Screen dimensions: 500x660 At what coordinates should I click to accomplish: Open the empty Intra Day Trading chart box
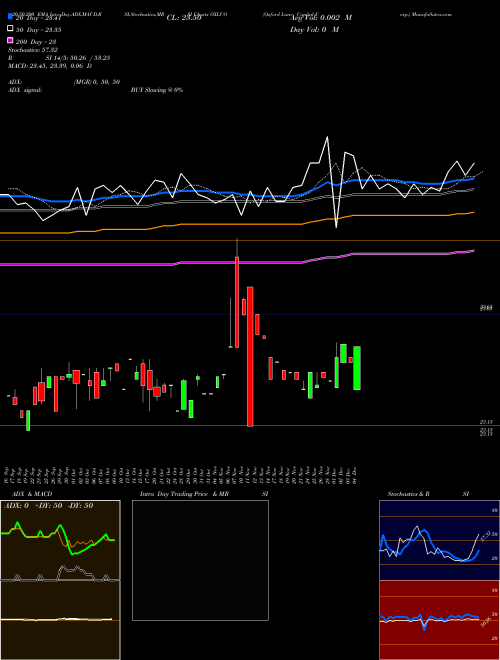[200, 560]
